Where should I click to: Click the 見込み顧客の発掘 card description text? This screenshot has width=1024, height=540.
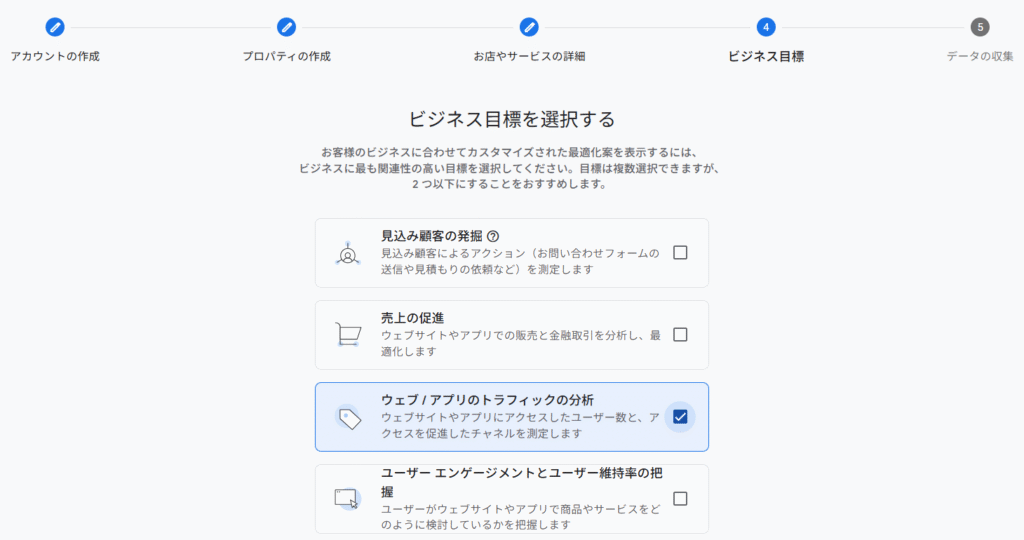(520, 261)
